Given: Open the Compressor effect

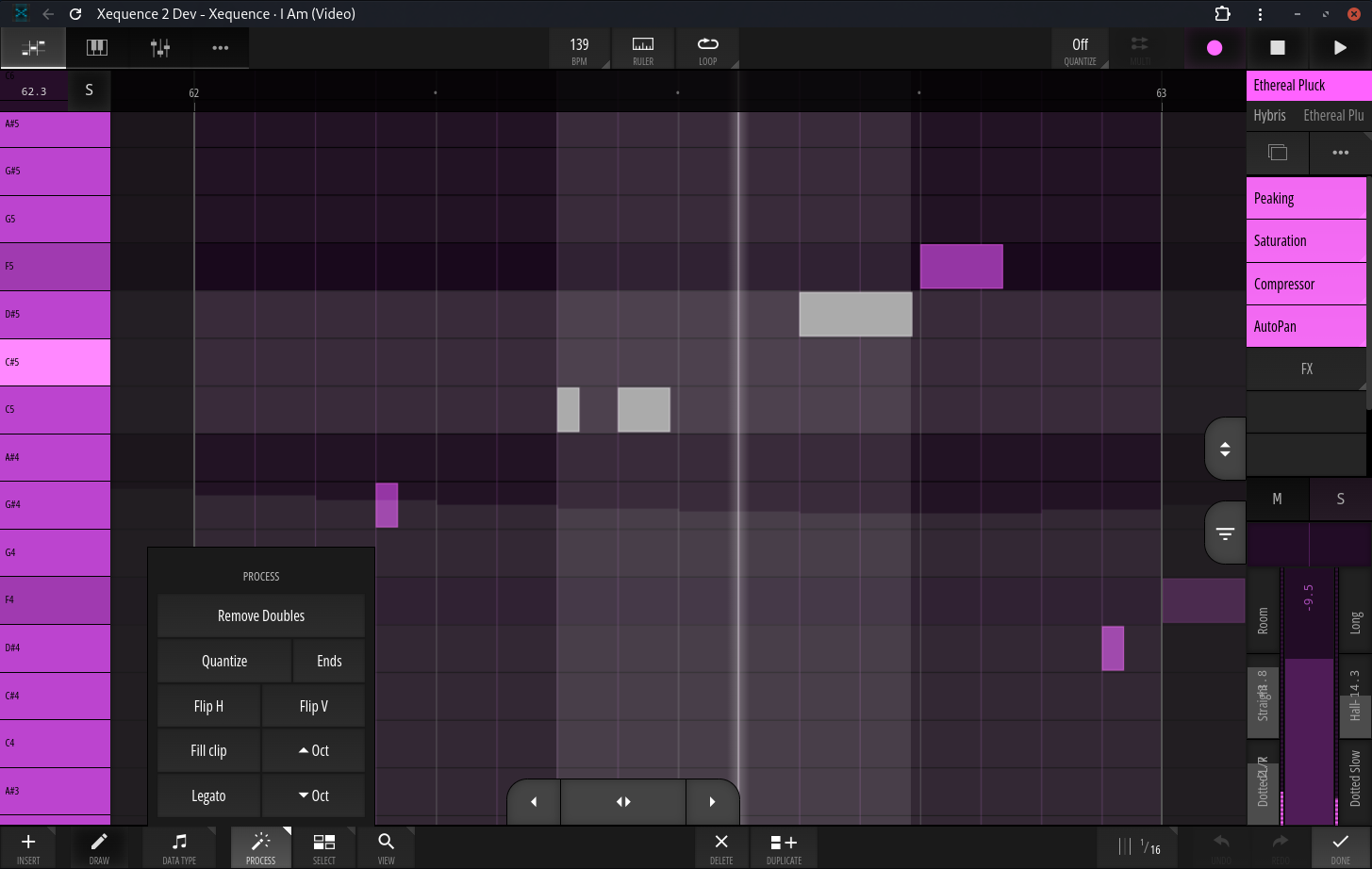Looking at the screenshot, I should [1306, 284].
